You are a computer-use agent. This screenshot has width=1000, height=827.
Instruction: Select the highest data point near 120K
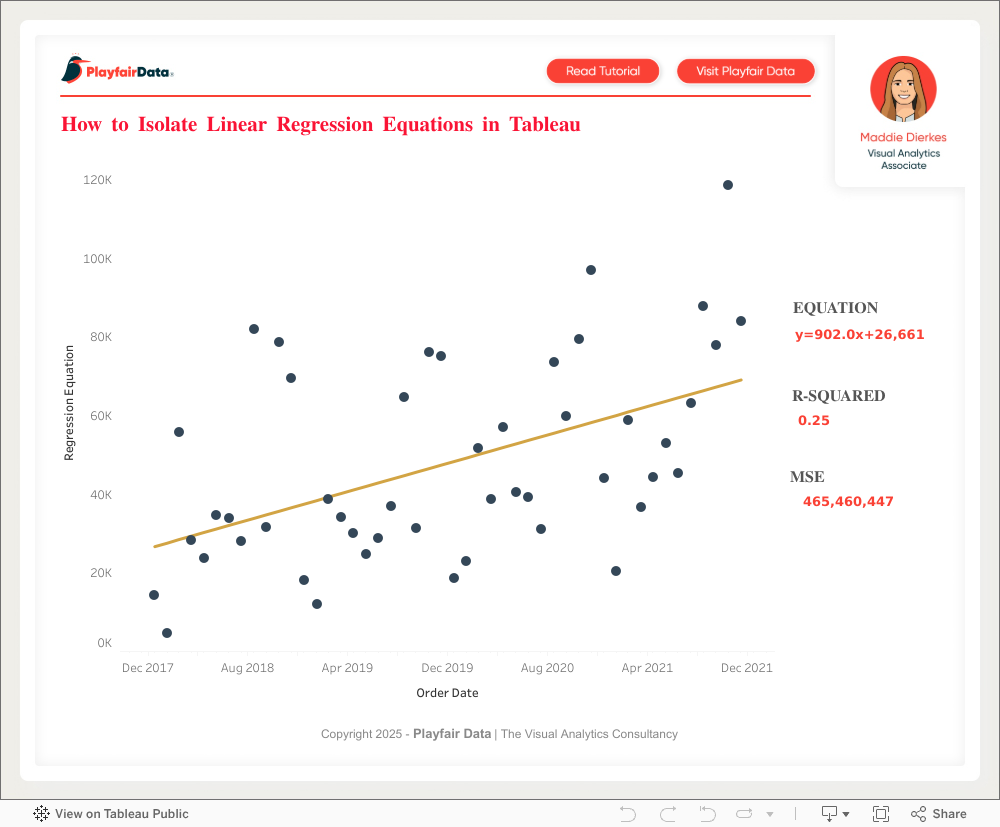pos(728,185)
